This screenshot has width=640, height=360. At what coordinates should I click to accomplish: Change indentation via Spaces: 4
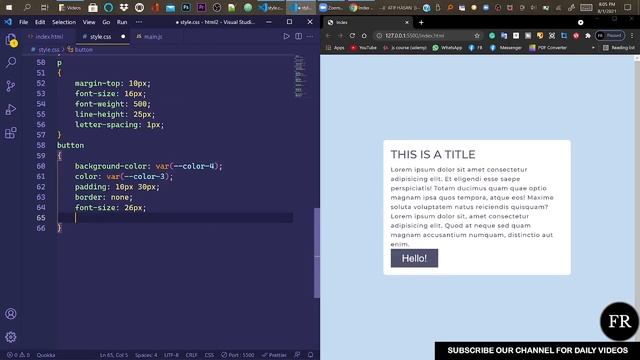pyautogui.click(x=146, y=355)
